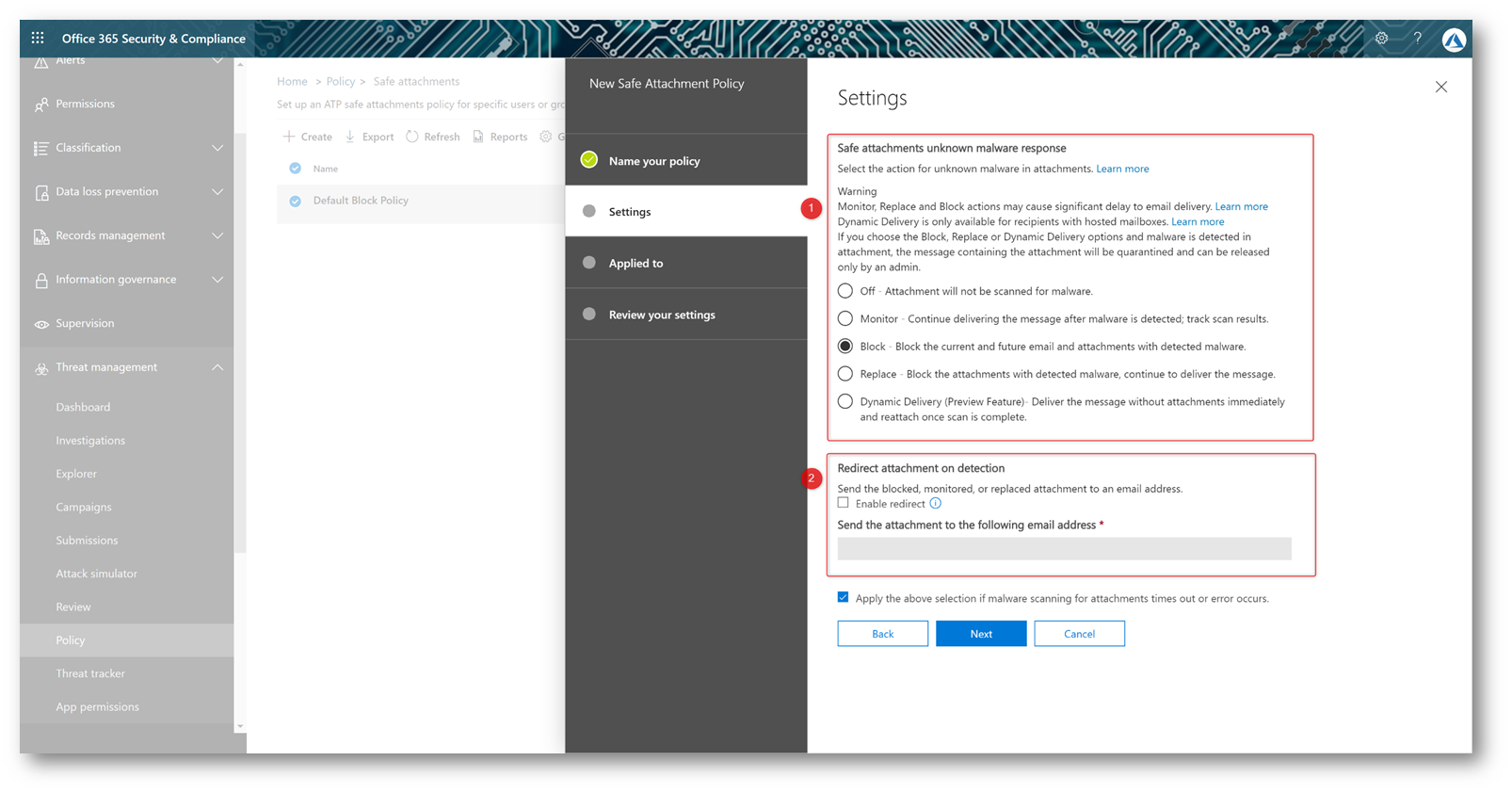This screenshot has width=1512, height=793.
Task: Open App permissions in the sidebar
Action: coord(97,707)
